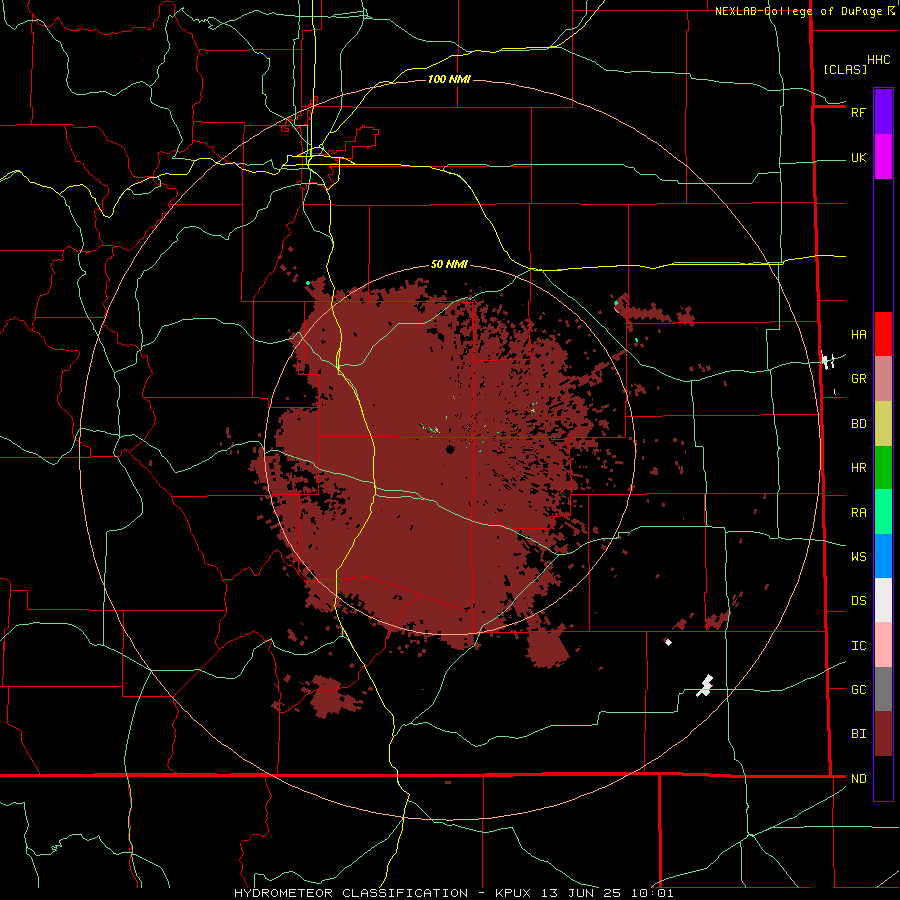This screenshot has width=900, height=900.
Task: Click the "HA" legend label
Action: (858, 335)
